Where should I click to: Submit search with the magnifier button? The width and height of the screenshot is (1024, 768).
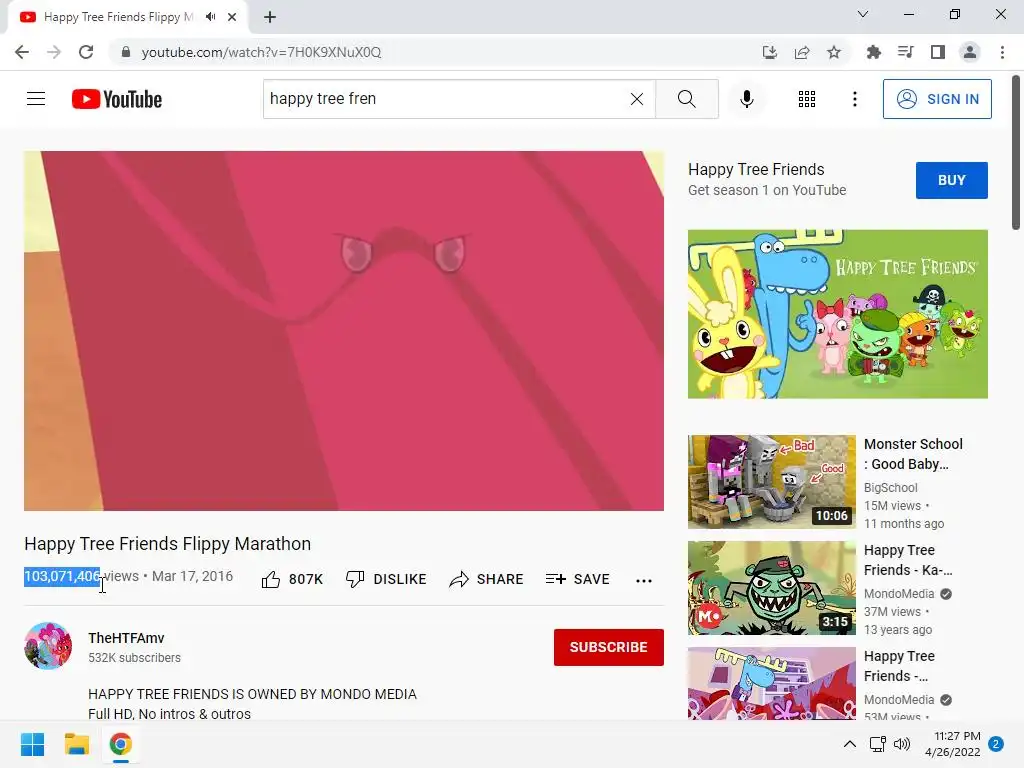(x=686, y=99)
